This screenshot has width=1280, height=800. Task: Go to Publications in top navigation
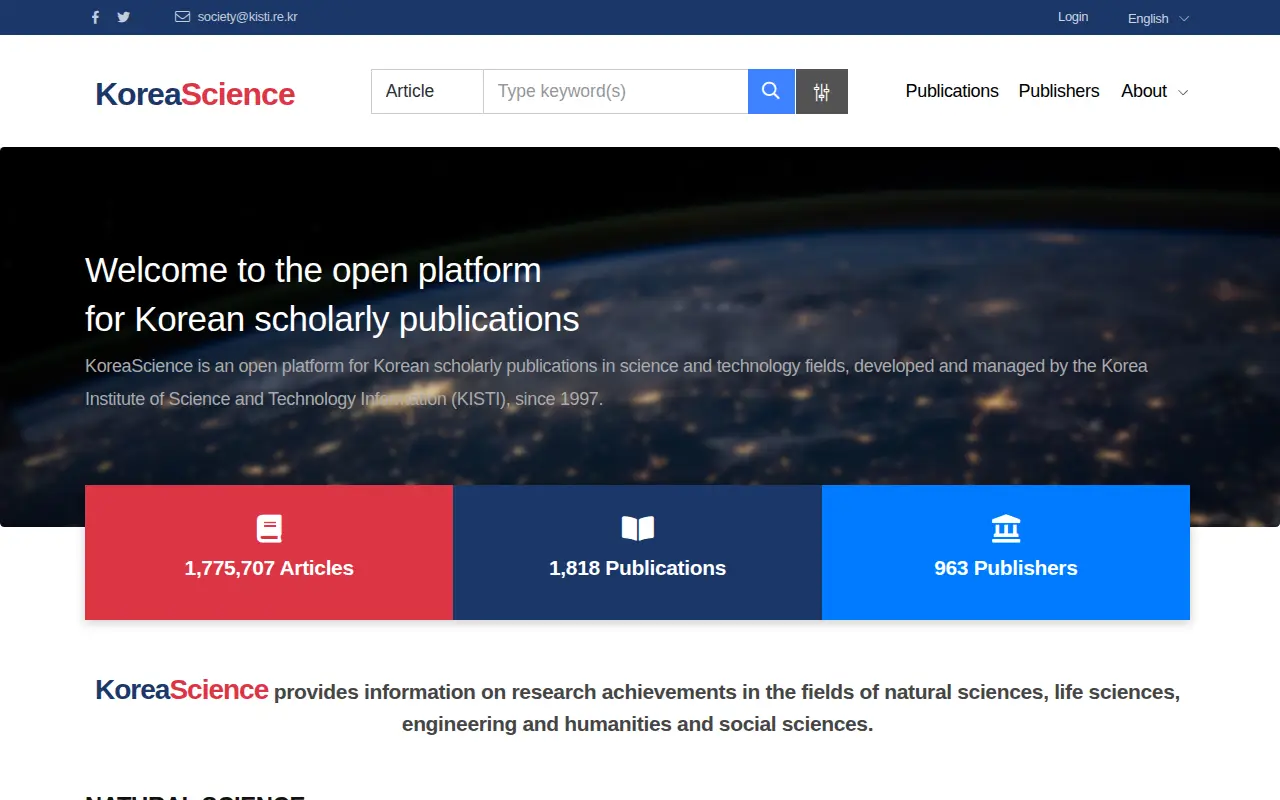click(x=952, y=91)
